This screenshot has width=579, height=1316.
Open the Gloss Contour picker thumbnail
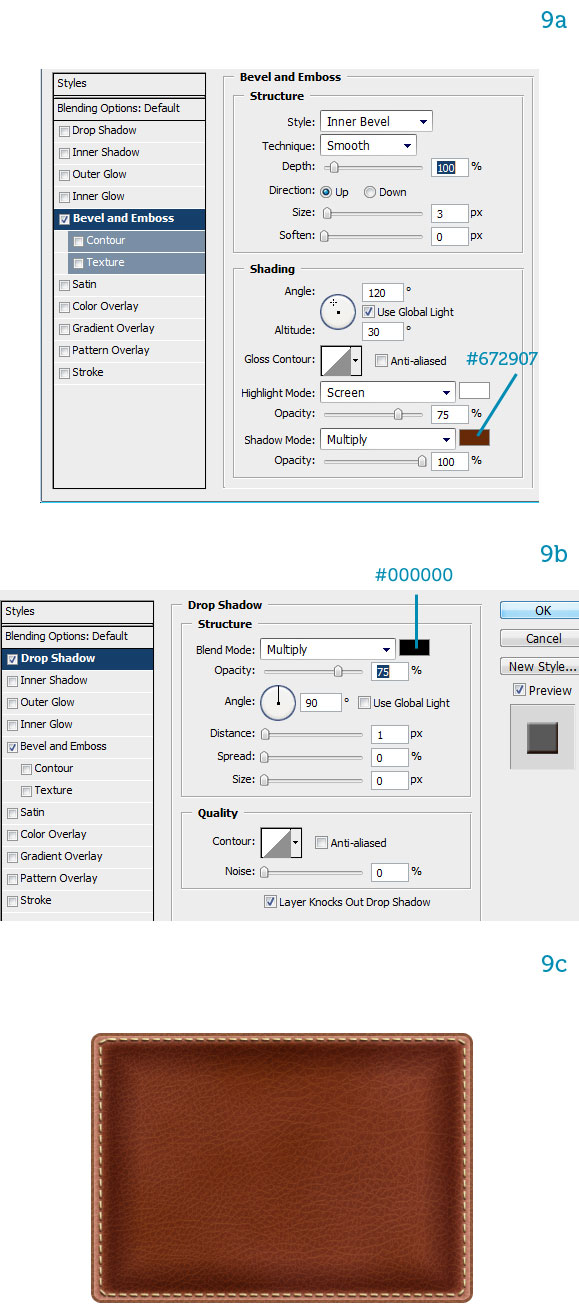pos(341,360)
